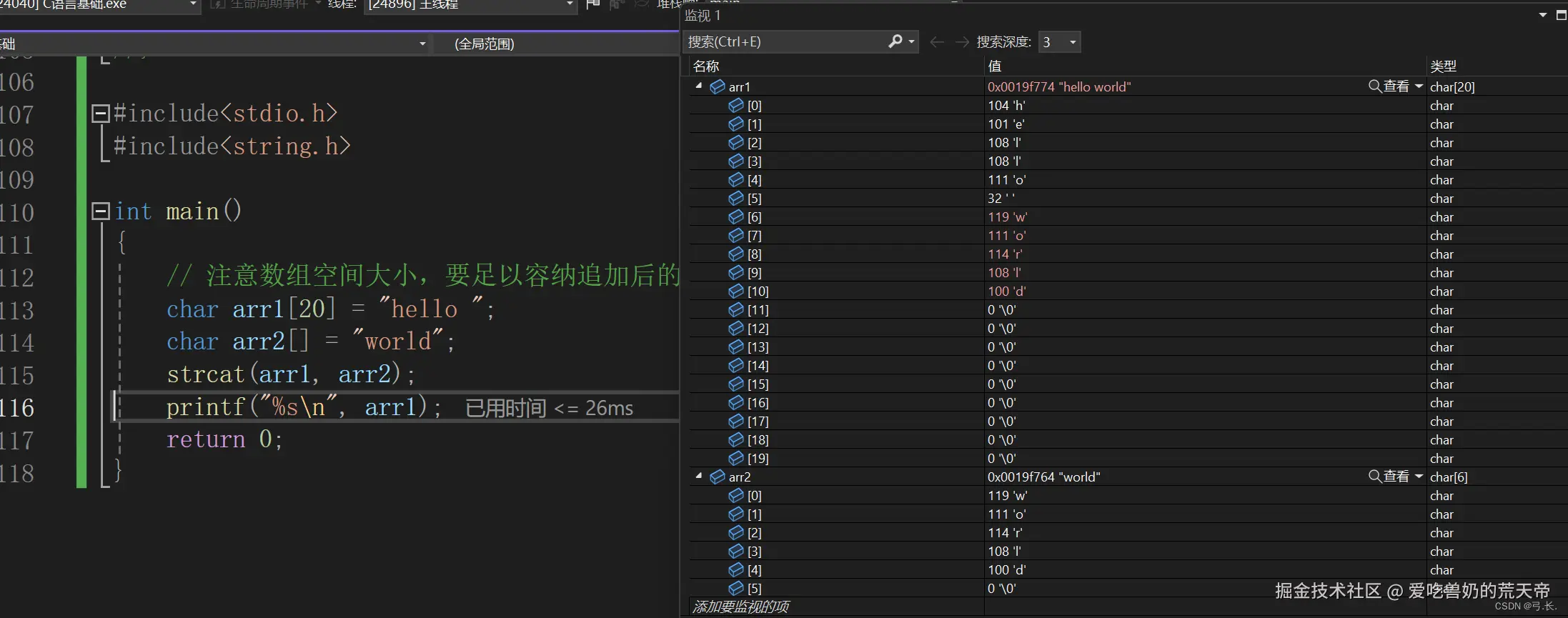Click the cube icon of arr1 [5]
This screenshot has width=1568, height=618.
click(x=736, y=198)
